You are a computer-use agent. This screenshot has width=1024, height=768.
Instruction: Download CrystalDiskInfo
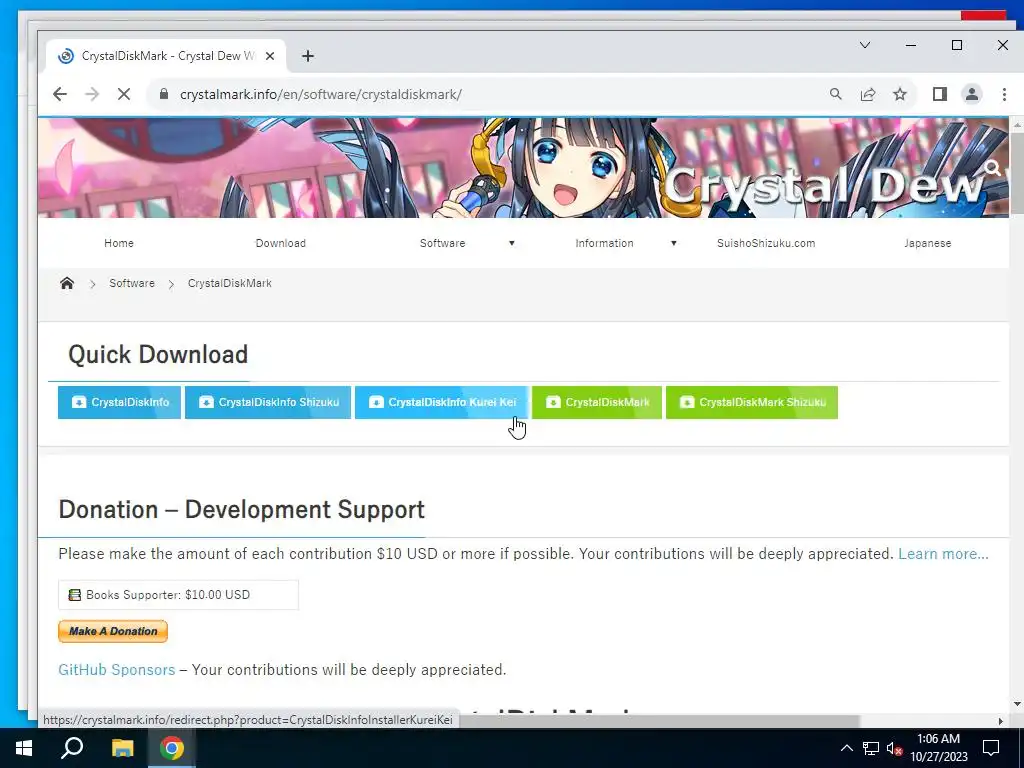[x=120, y=402]
